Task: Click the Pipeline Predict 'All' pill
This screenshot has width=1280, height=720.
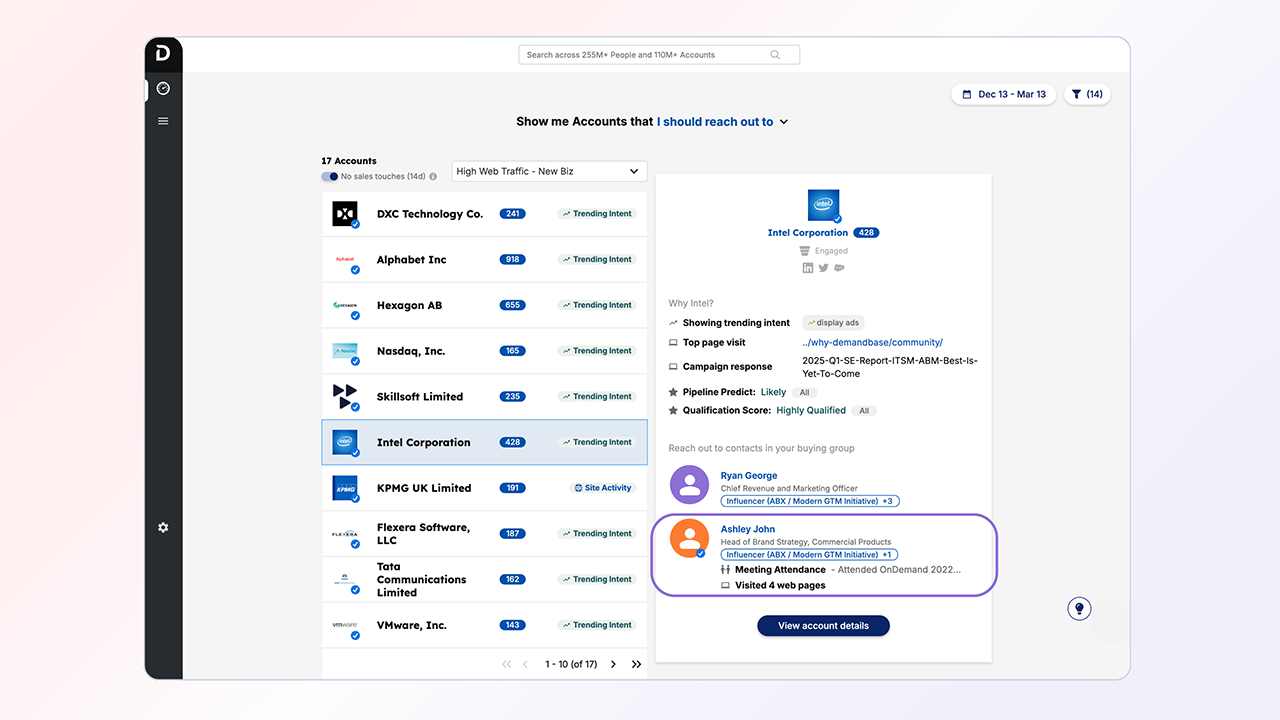Action: tap(804, 392)
